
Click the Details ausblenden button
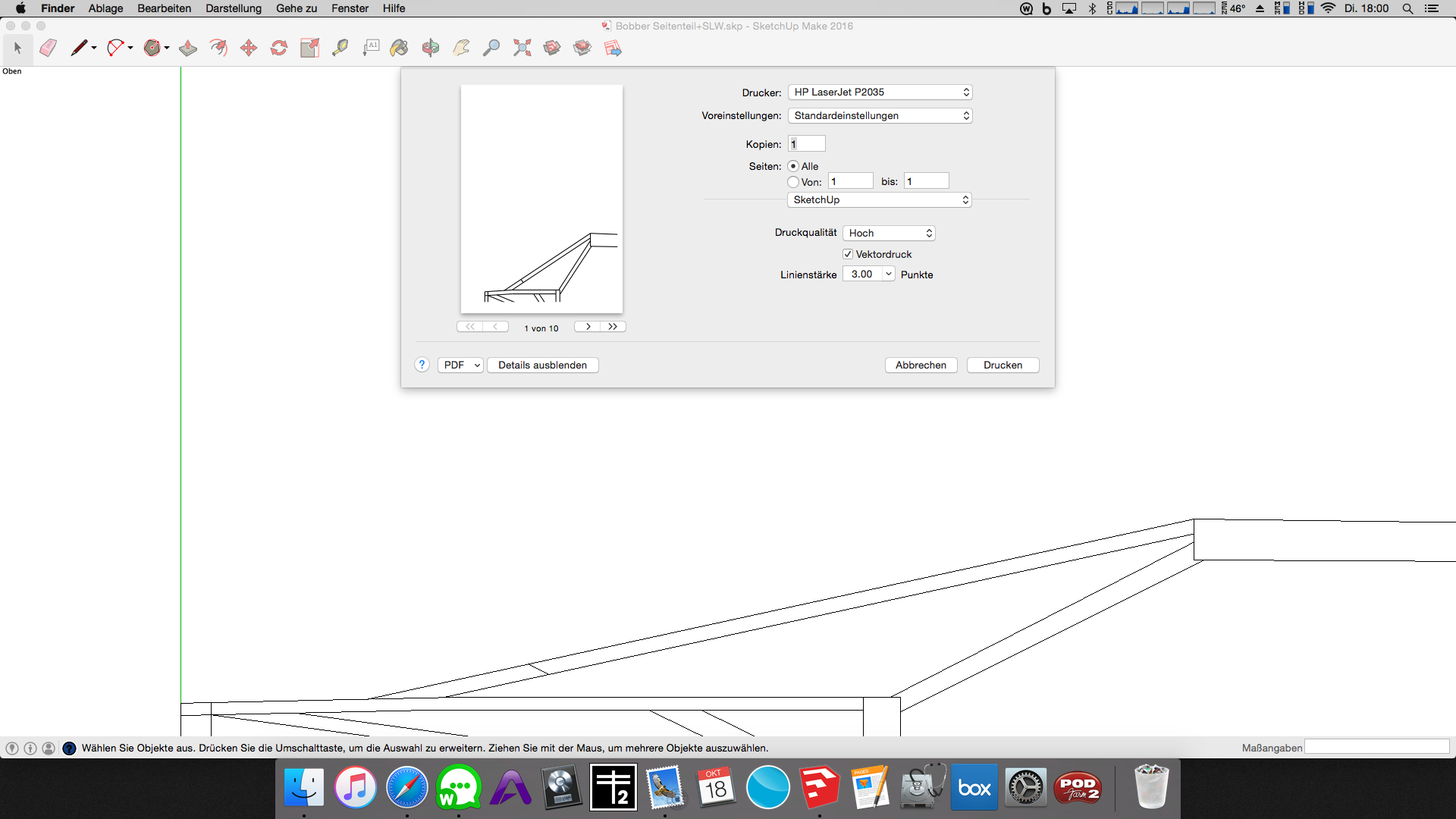pos(542,365)
